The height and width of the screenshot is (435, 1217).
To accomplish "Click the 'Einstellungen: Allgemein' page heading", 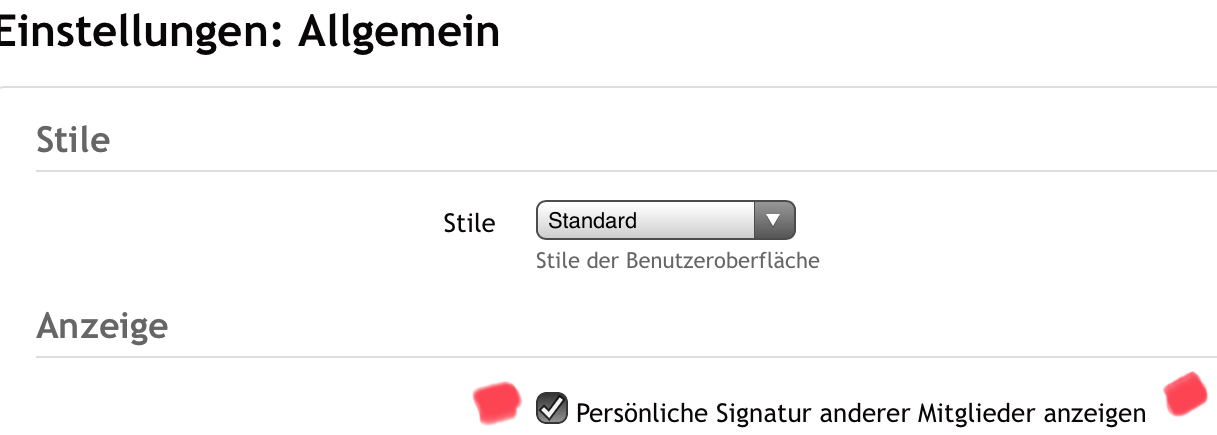I will point(249,32).
